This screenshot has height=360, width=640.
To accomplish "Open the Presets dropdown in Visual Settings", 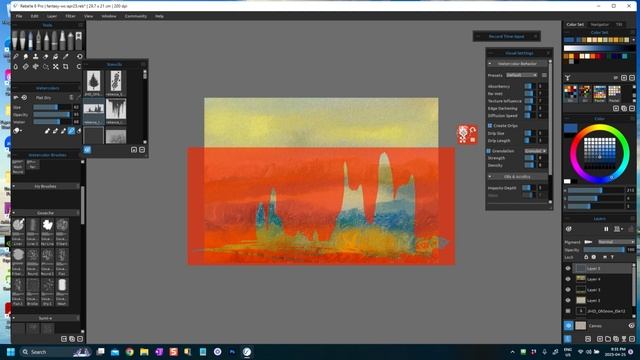I will [522, 75].
